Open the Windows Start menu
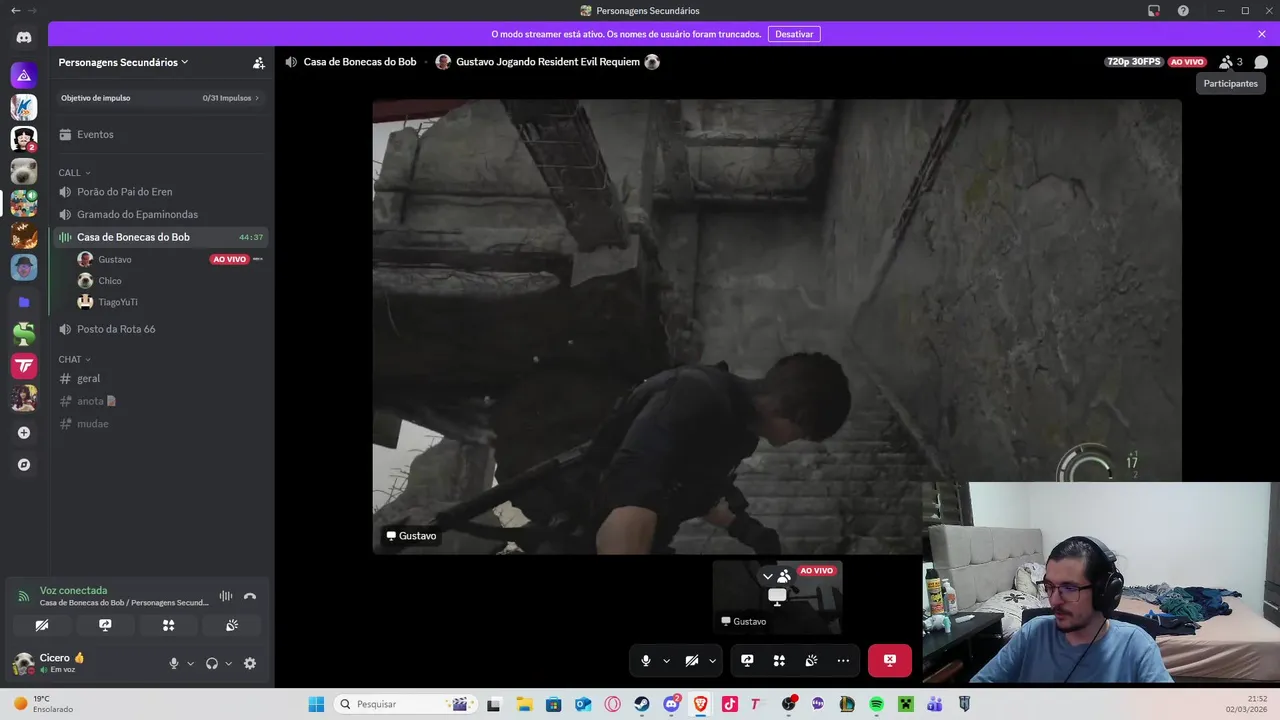This screenshot has height=720, width=1280. pyautogui.click(x=316, y=704)
